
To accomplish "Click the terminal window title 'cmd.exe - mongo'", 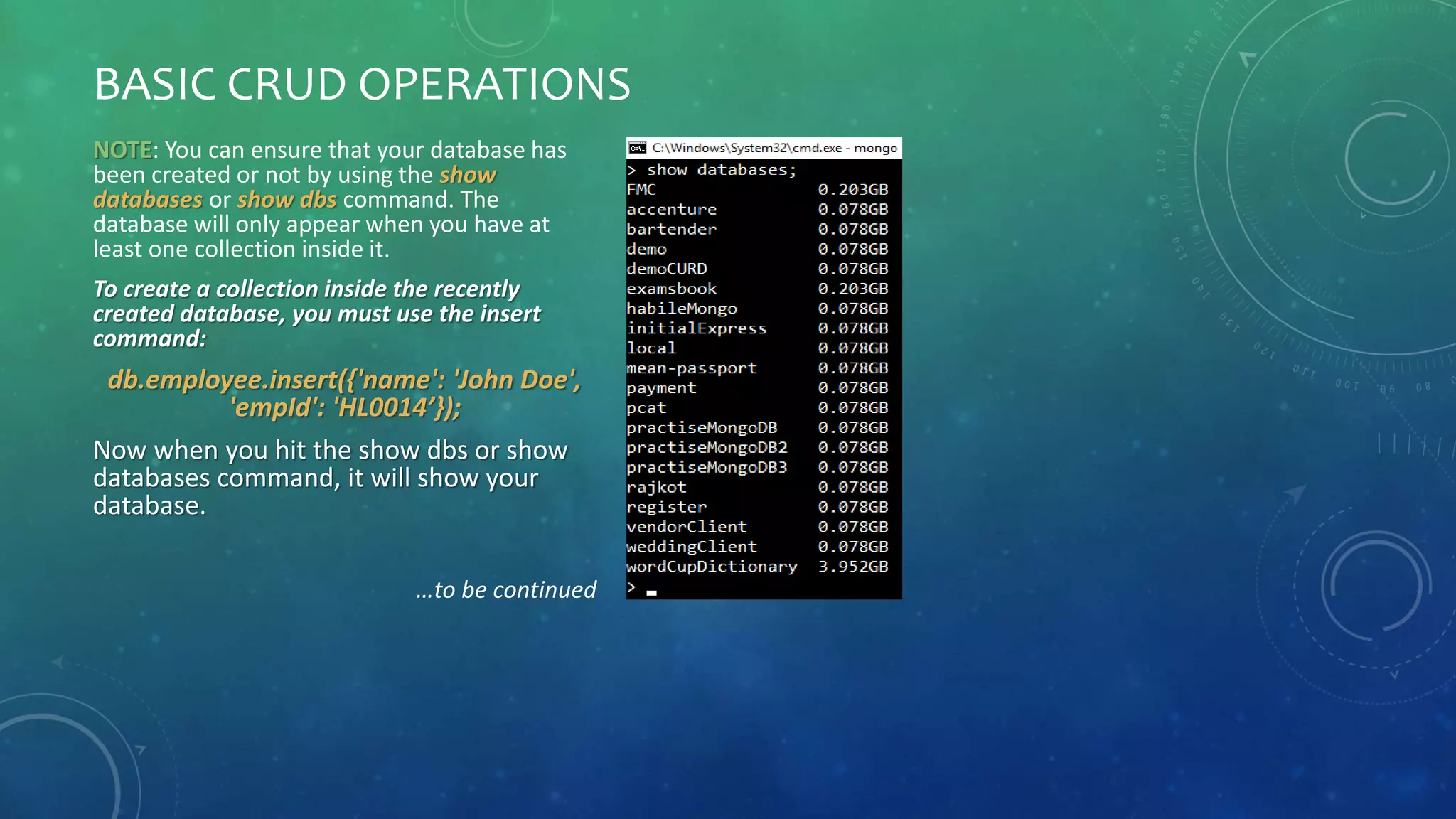I will tap(774, 148).
